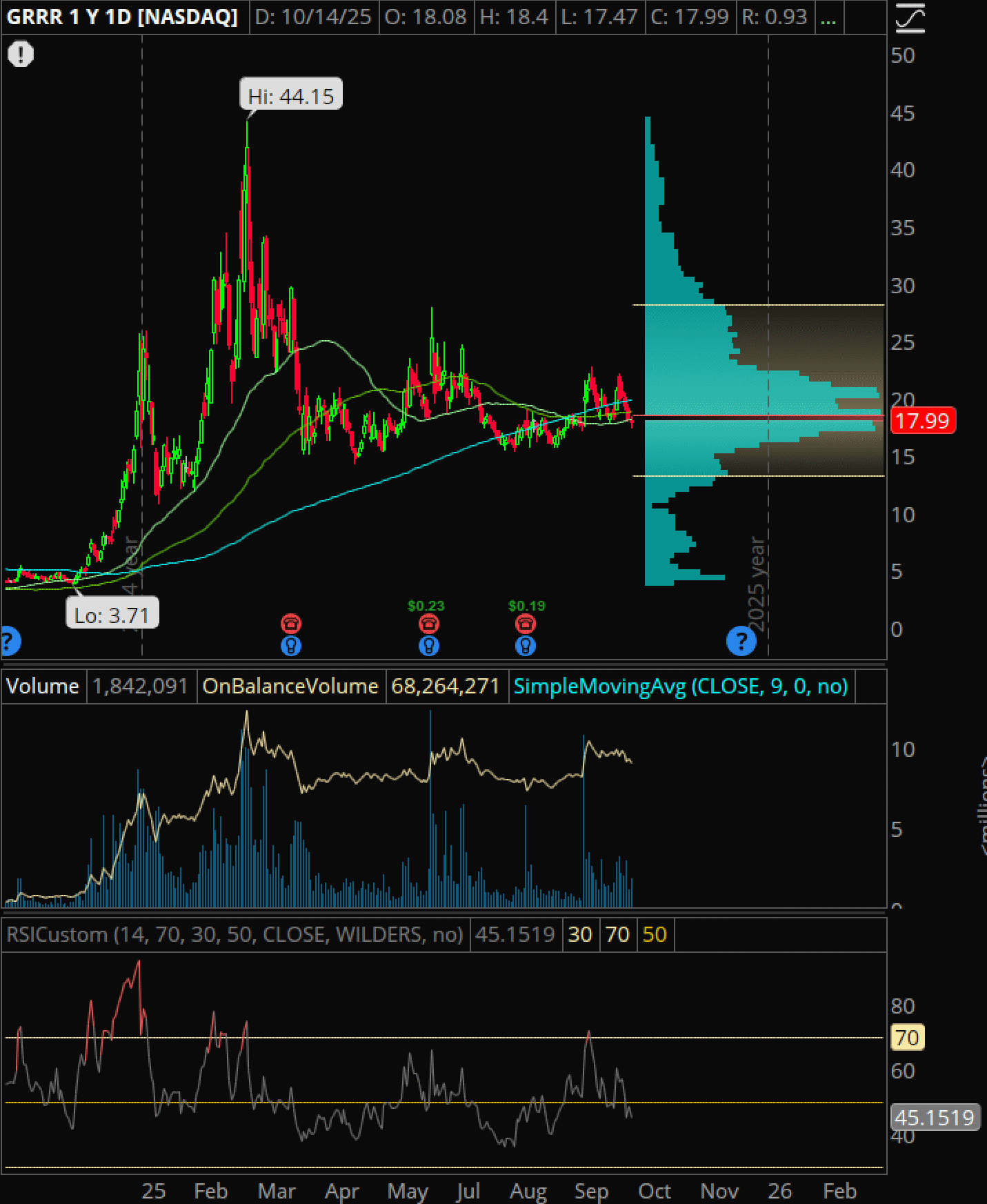The height and width of the screenshot is (1204, 987).
Task: Click the March earnings call phone icon
Action: 291,624
